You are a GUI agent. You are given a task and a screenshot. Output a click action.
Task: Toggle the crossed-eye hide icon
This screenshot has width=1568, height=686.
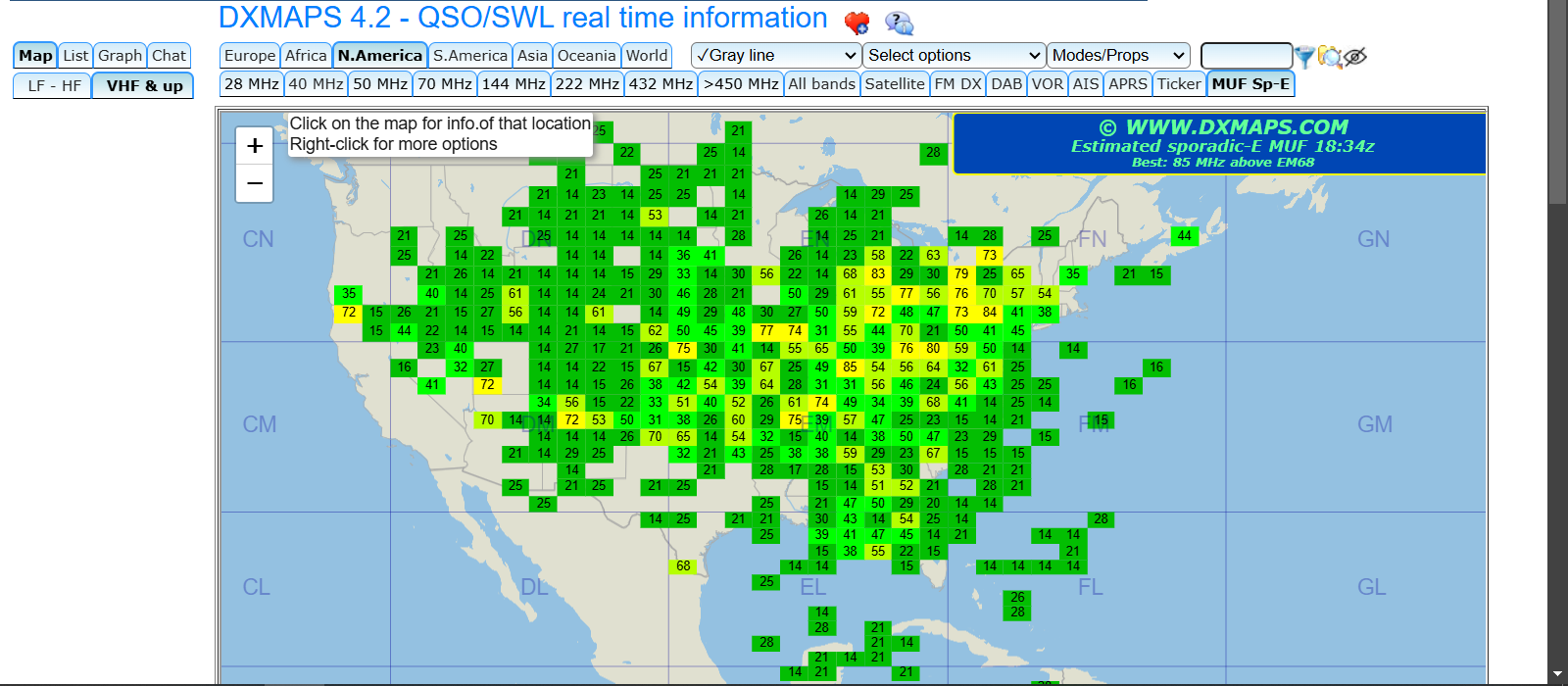pos(1355,57)
